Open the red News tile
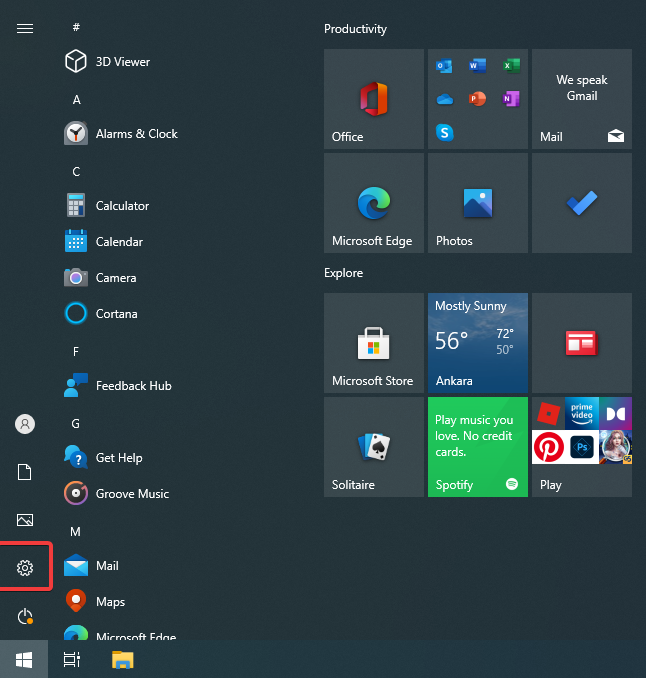646x678 pixels. pyautogui.click(x=582, y=343)
